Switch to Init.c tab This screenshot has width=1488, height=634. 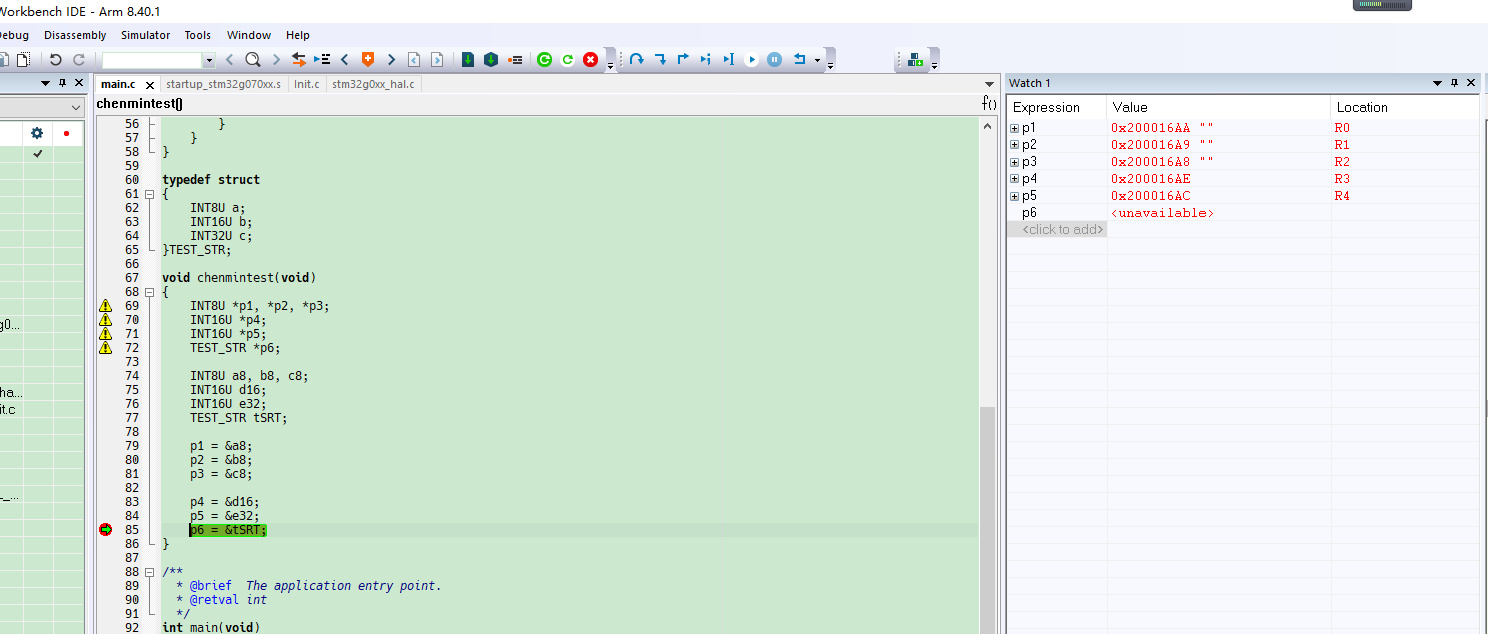click(306, 84)
